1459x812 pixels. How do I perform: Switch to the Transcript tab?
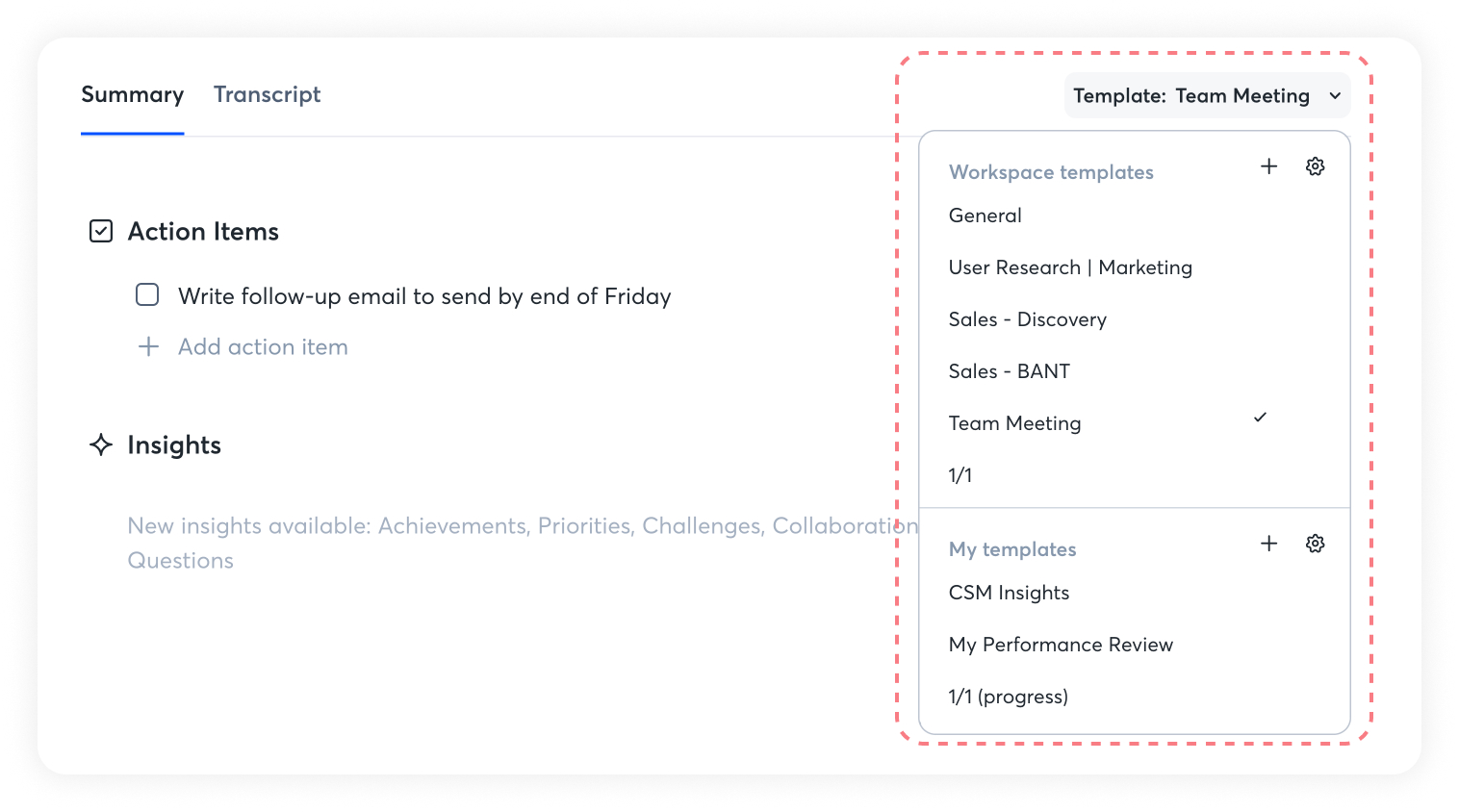click(x=267, y=94)
